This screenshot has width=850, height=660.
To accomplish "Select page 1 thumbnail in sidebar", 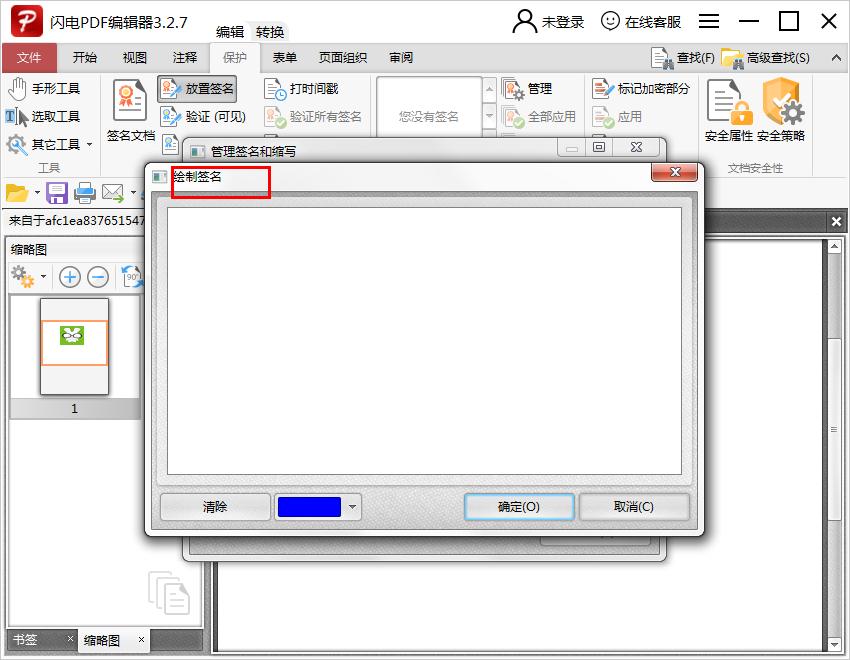I will [x=75, y=345].
